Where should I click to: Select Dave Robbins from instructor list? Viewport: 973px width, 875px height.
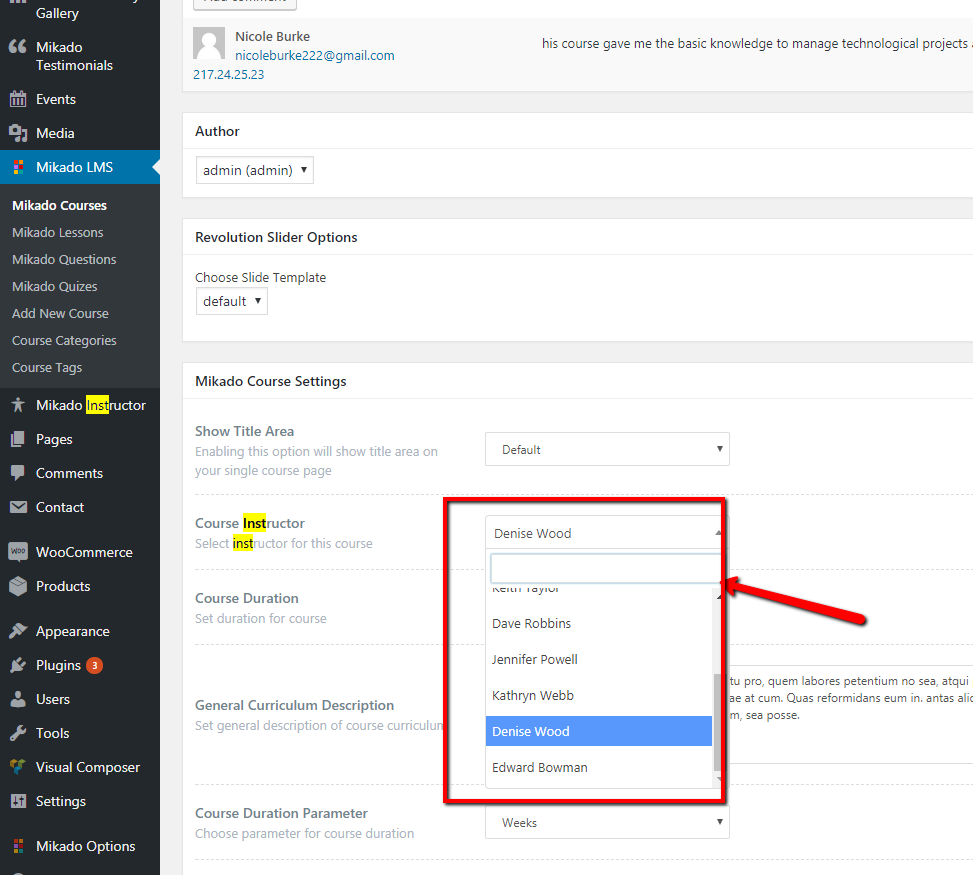coord(599,623)
